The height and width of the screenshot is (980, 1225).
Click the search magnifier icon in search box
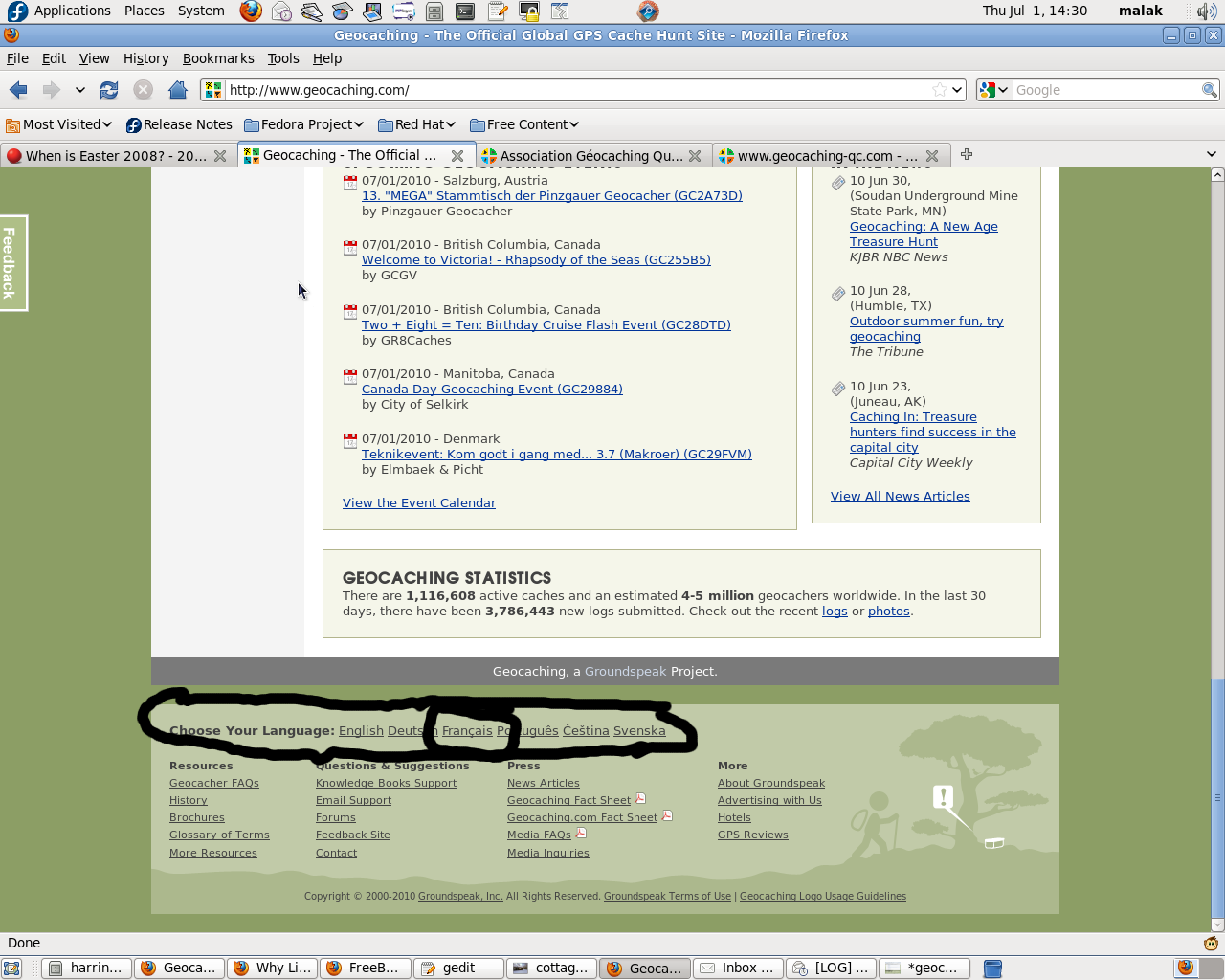[x=1210, y=90]
